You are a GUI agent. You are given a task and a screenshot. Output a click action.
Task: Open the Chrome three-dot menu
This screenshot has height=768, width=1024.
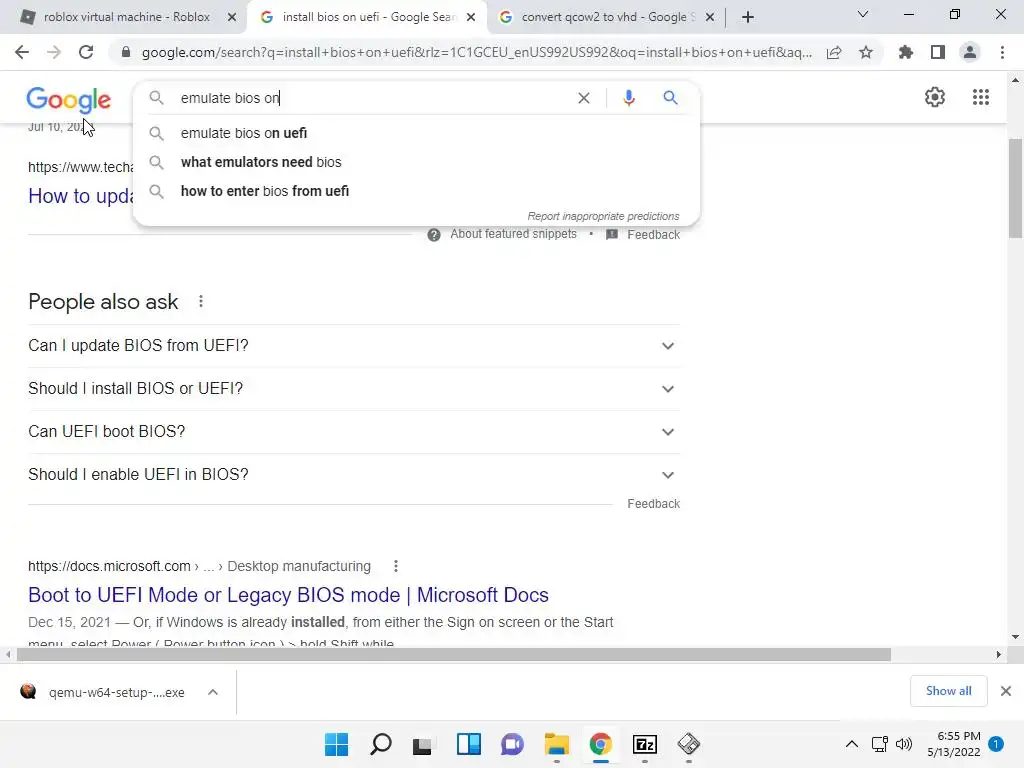click(x=1002, y=52)
